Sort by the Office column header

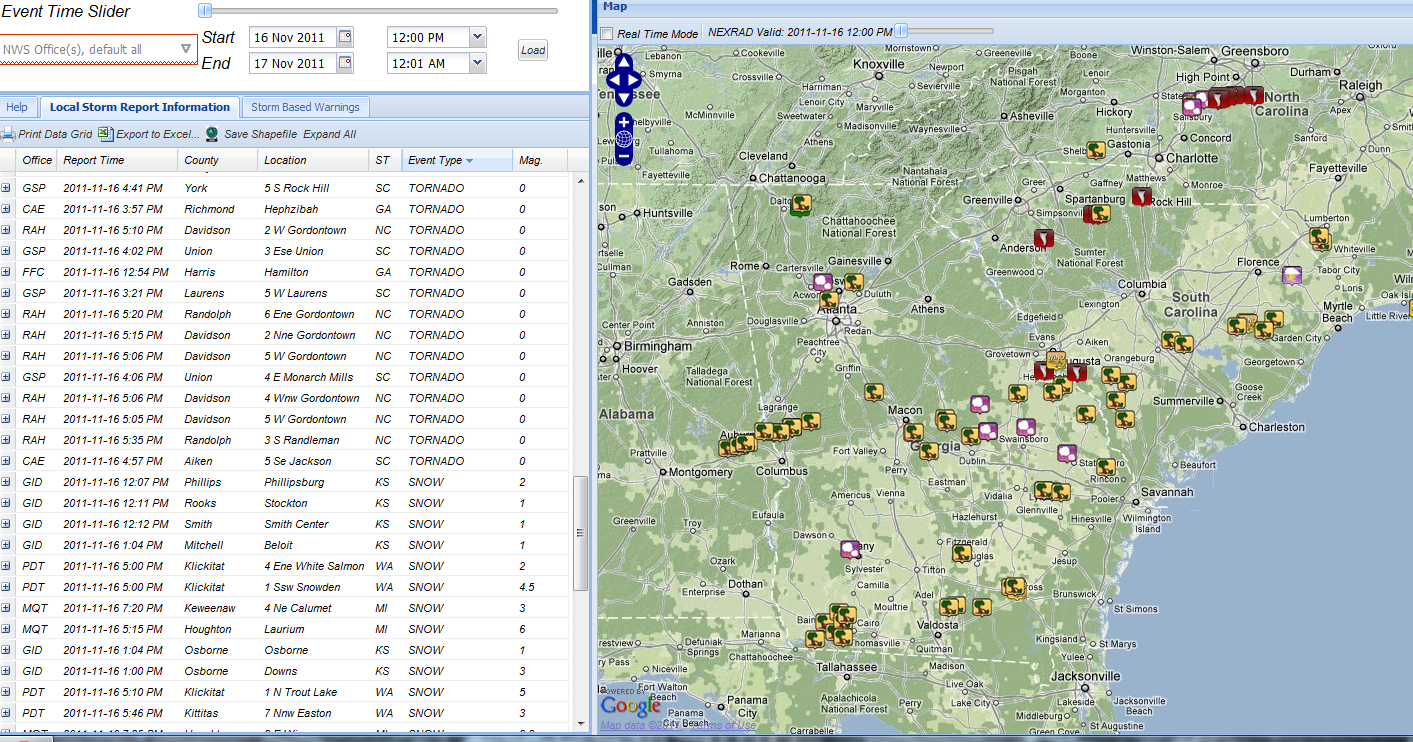(x=37, y=160)
